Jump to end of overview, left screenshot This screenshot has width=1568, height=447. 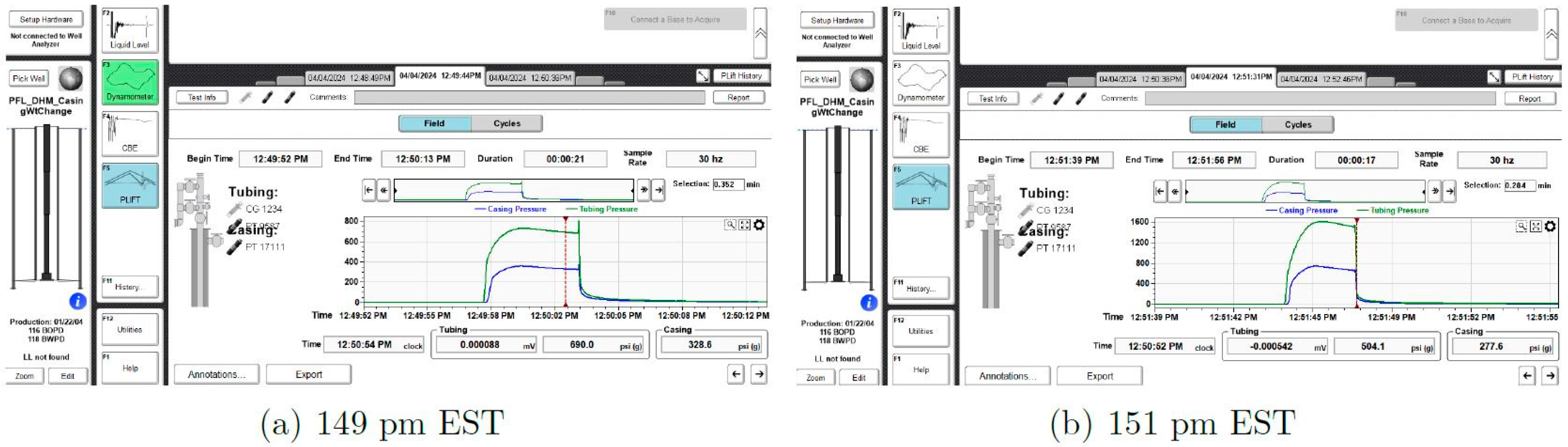pos(658,190)
